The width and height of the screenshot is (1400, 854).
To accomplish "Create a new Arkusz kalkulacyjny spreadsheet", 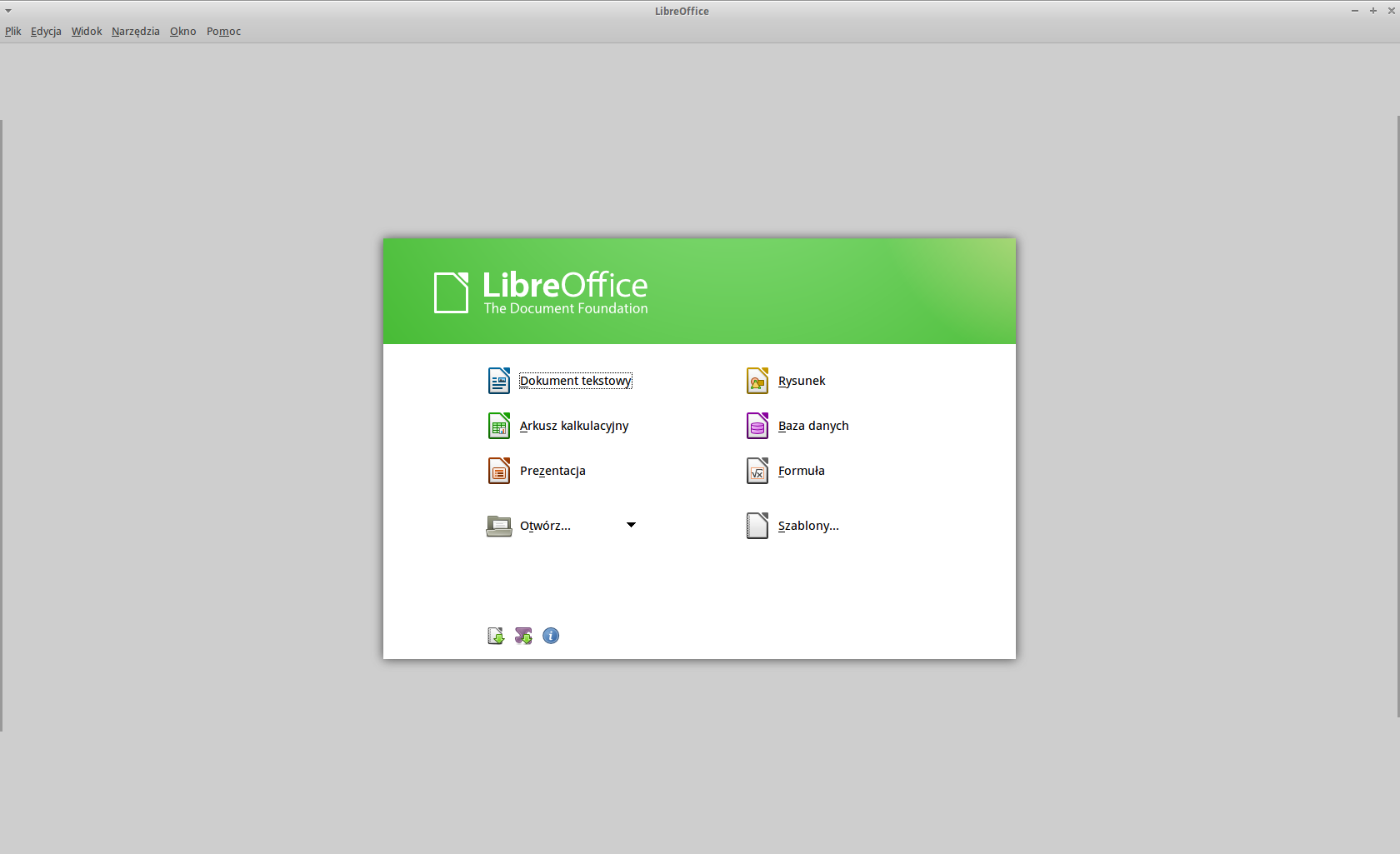I will pos(558,426).
